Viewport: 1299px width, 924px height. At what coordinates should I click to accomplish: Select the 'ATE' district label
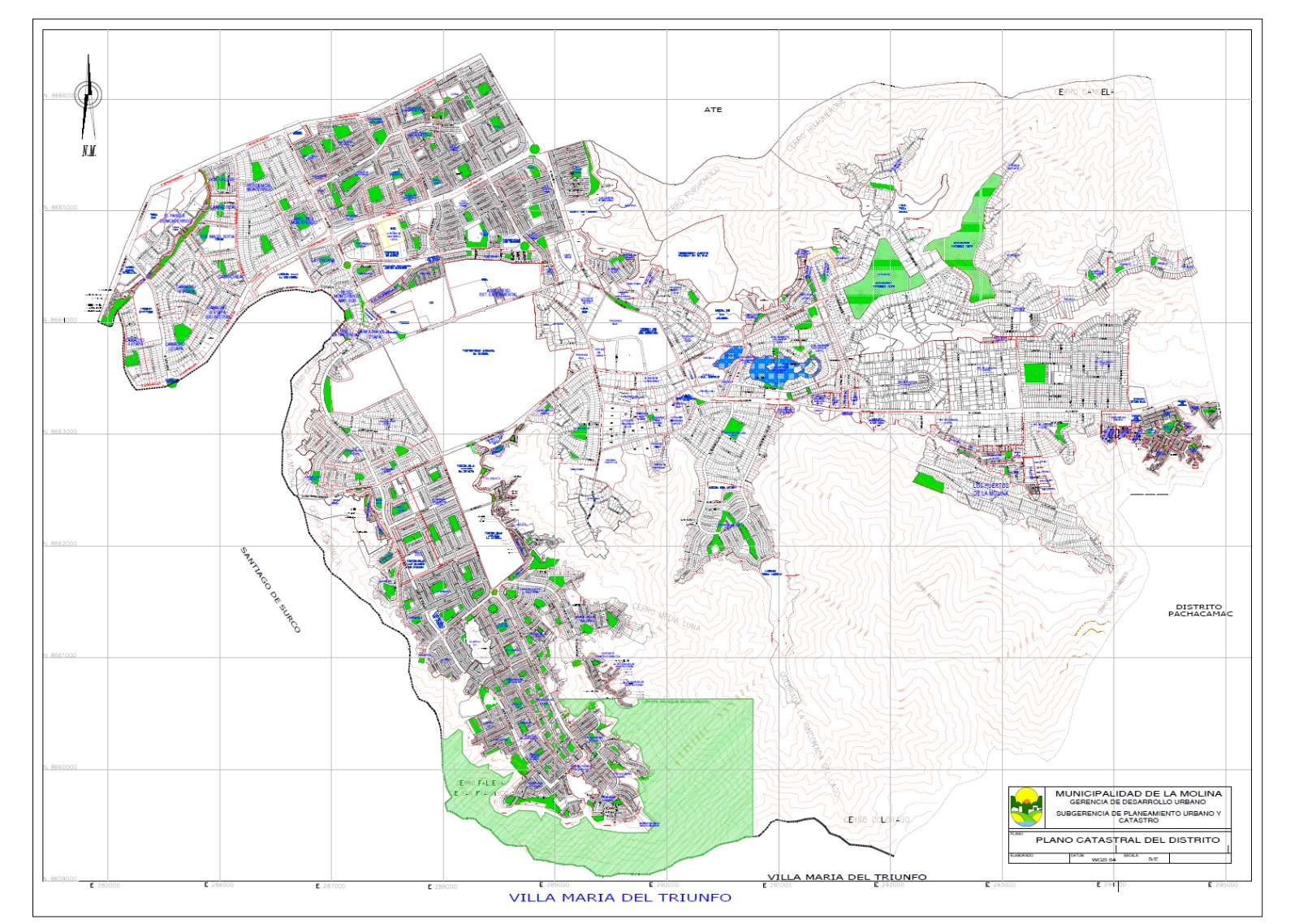713,110
